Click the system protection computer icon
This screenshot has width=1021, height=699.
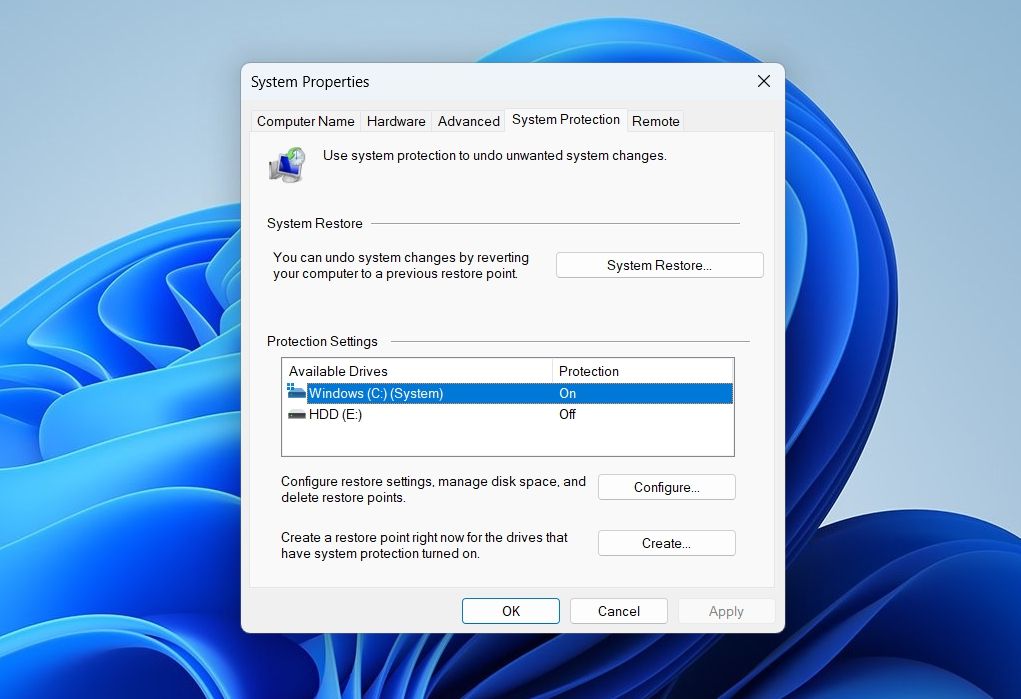click(287, 164)
